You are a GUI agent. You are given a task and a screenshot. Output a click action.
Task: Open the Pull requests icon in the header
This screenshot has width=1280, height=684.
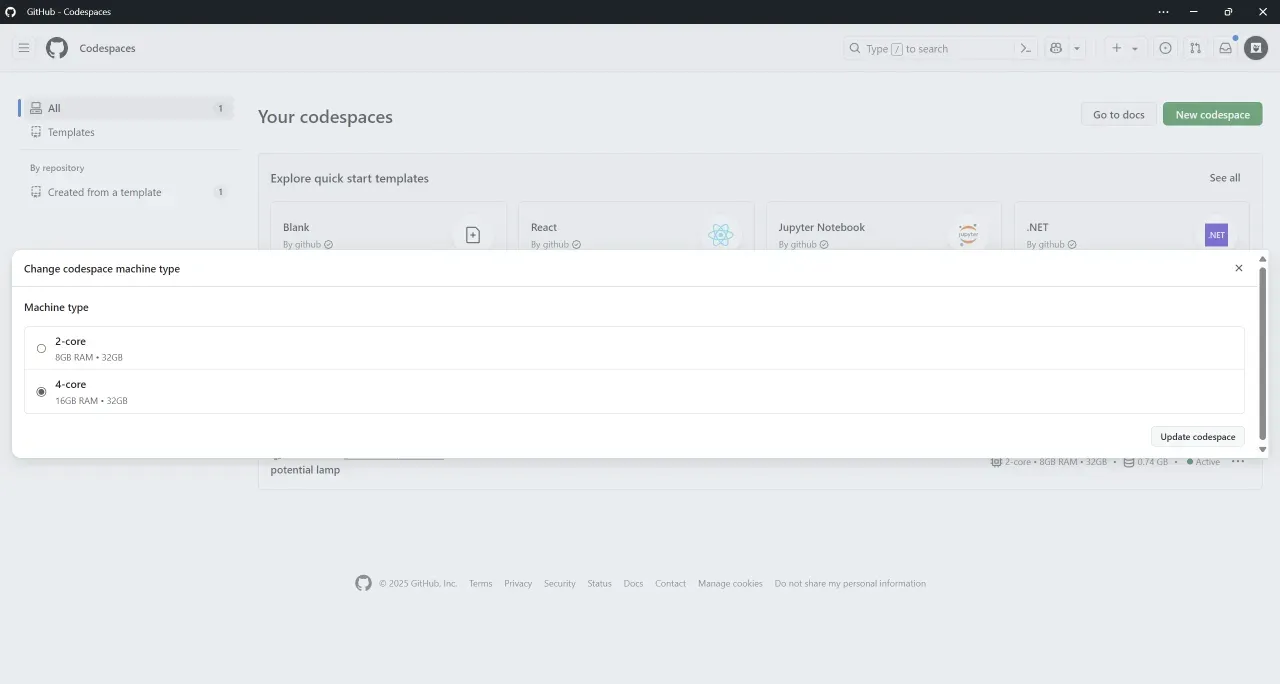(x=1195, y=48)
